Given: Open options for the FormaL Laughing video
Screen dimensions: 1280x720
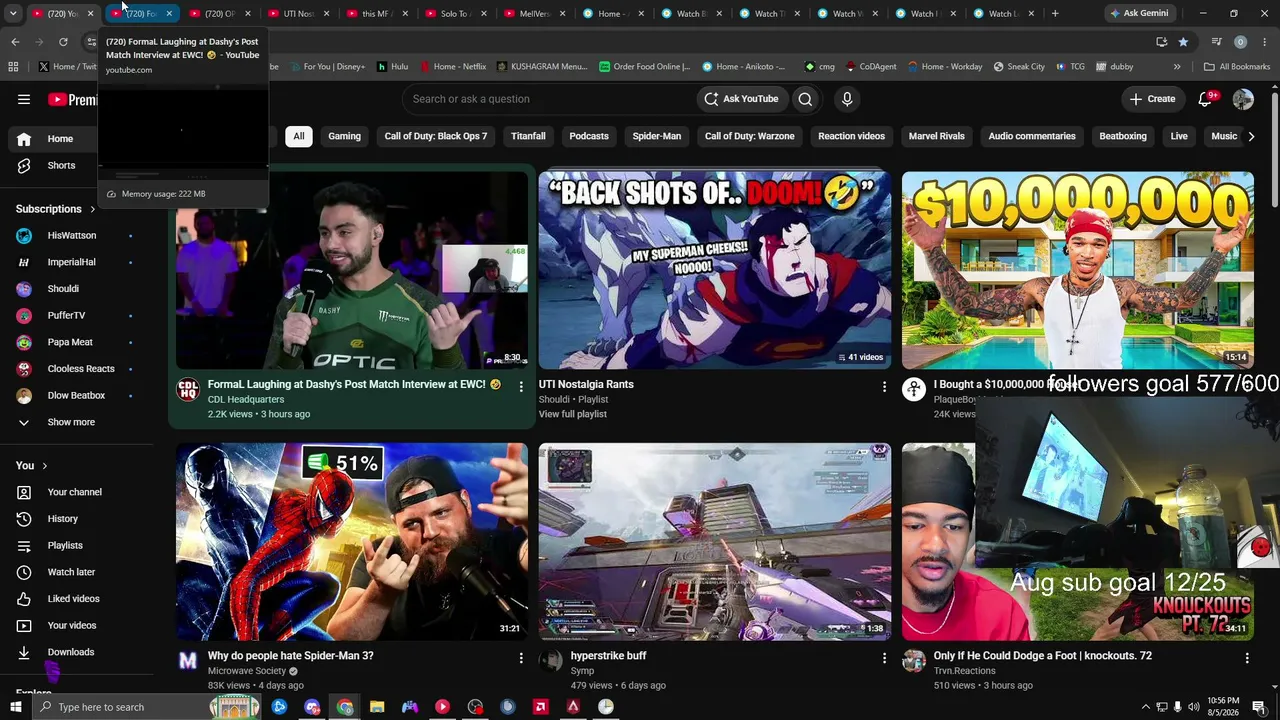Looking at the screenshot, I should 521,386.
